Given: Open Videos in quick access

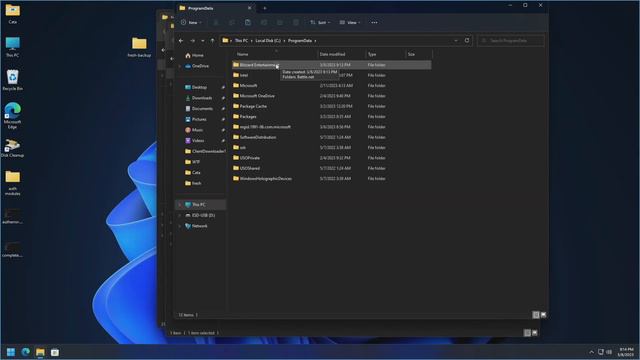Looking at the screenshot, I should click(198, 140).
